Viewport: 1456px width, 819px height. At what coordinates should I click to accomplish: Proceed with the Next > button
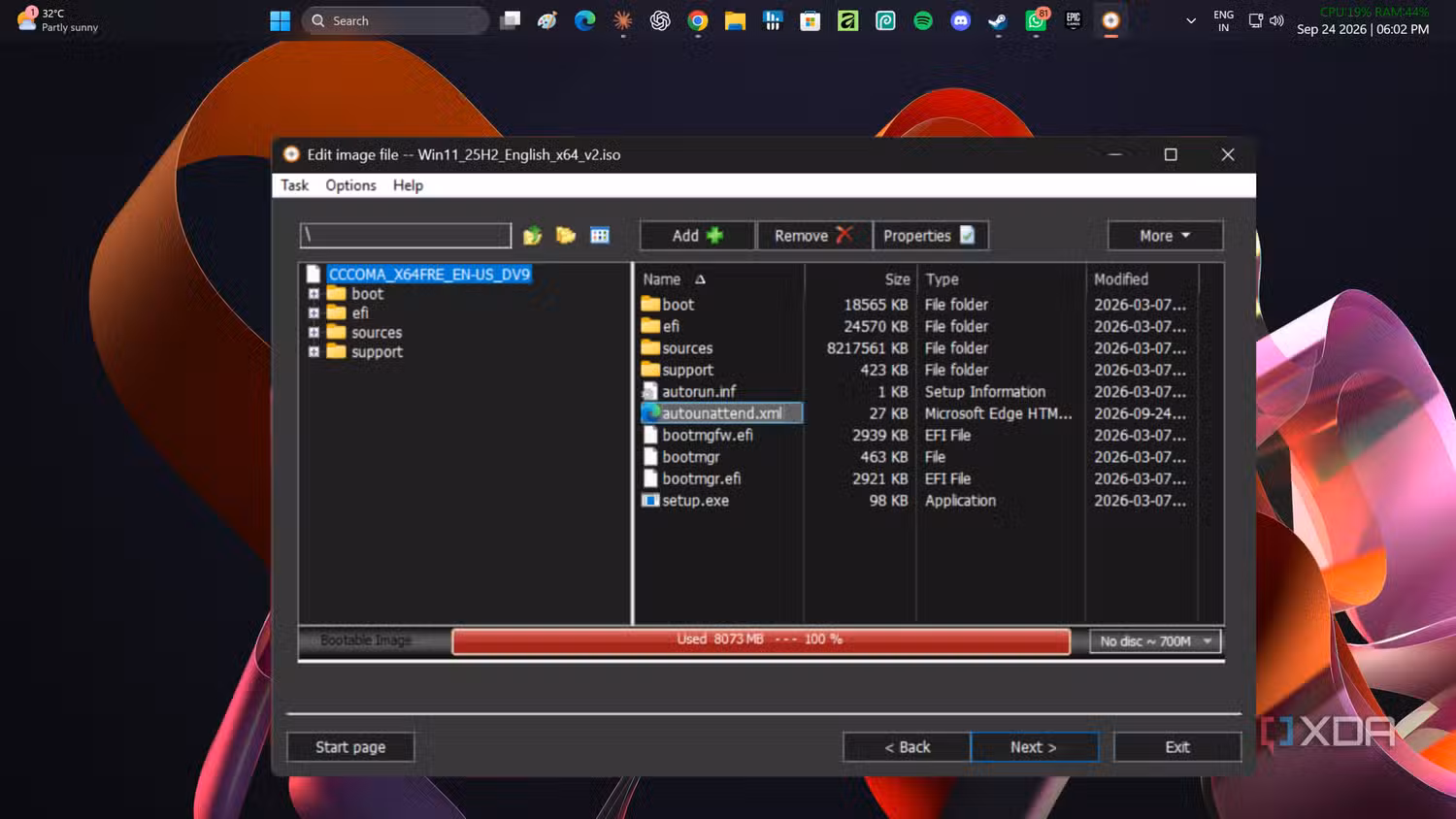(1034, 747)
